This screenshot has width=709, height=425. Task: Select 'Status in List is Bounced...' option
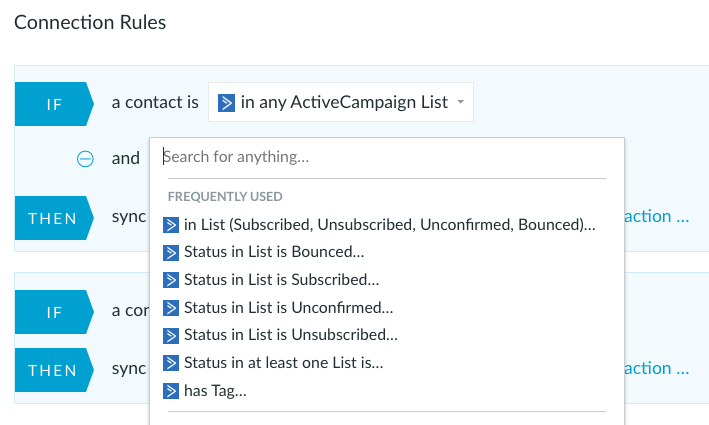[274, 252]
